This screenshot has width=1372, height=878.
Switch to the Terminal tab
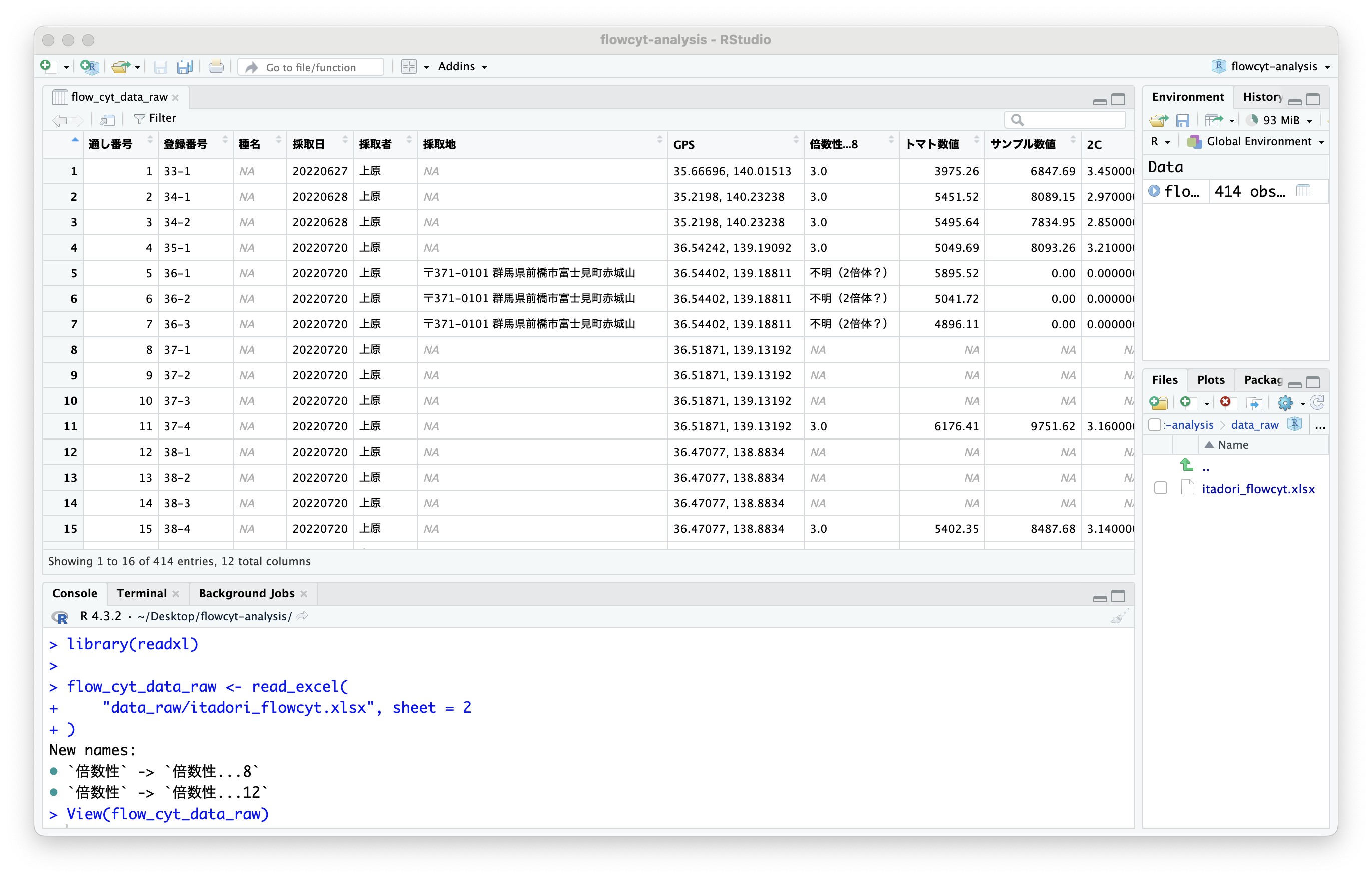(x=141, y=593)
